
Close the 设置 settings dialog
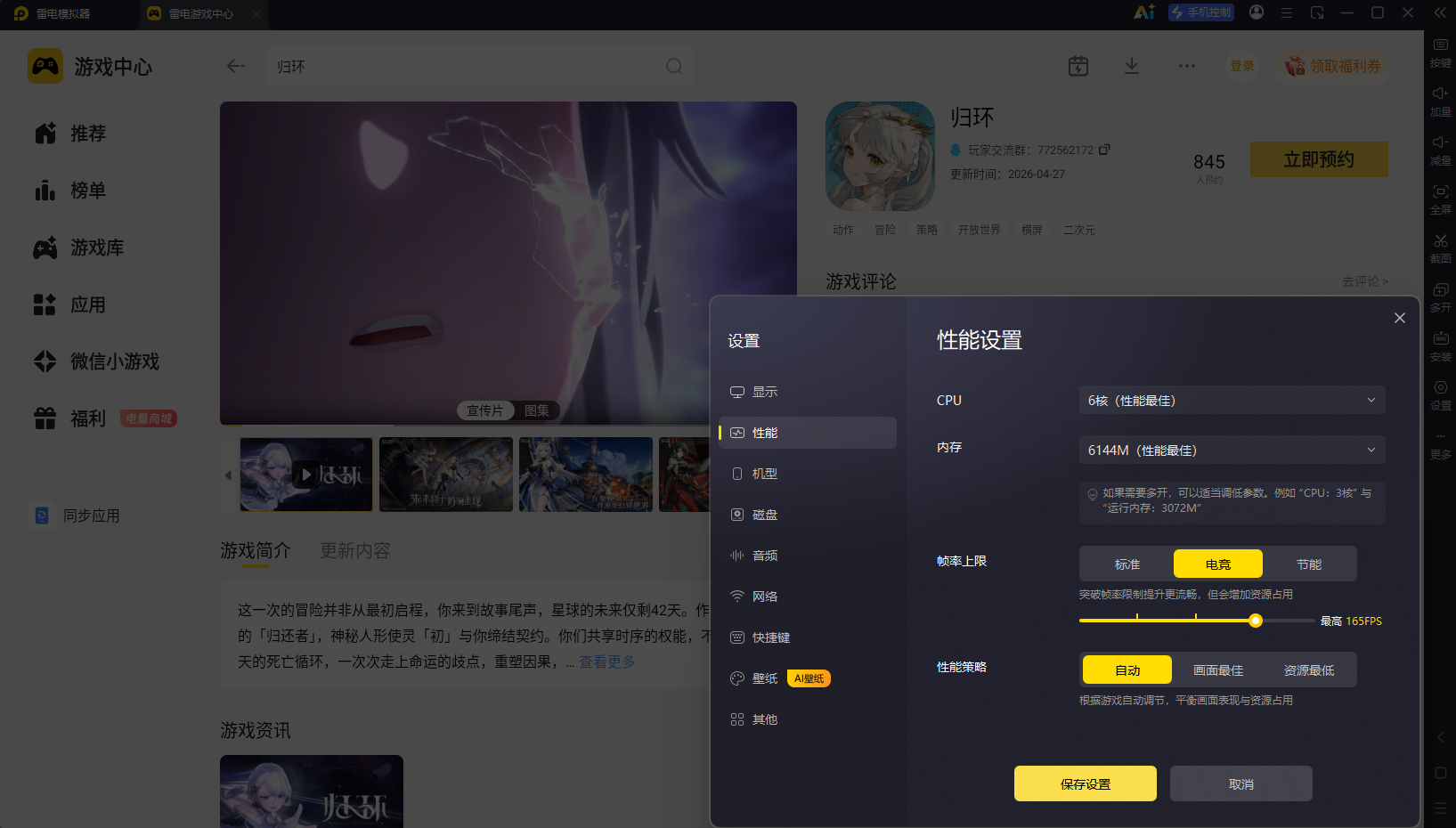1400,318
